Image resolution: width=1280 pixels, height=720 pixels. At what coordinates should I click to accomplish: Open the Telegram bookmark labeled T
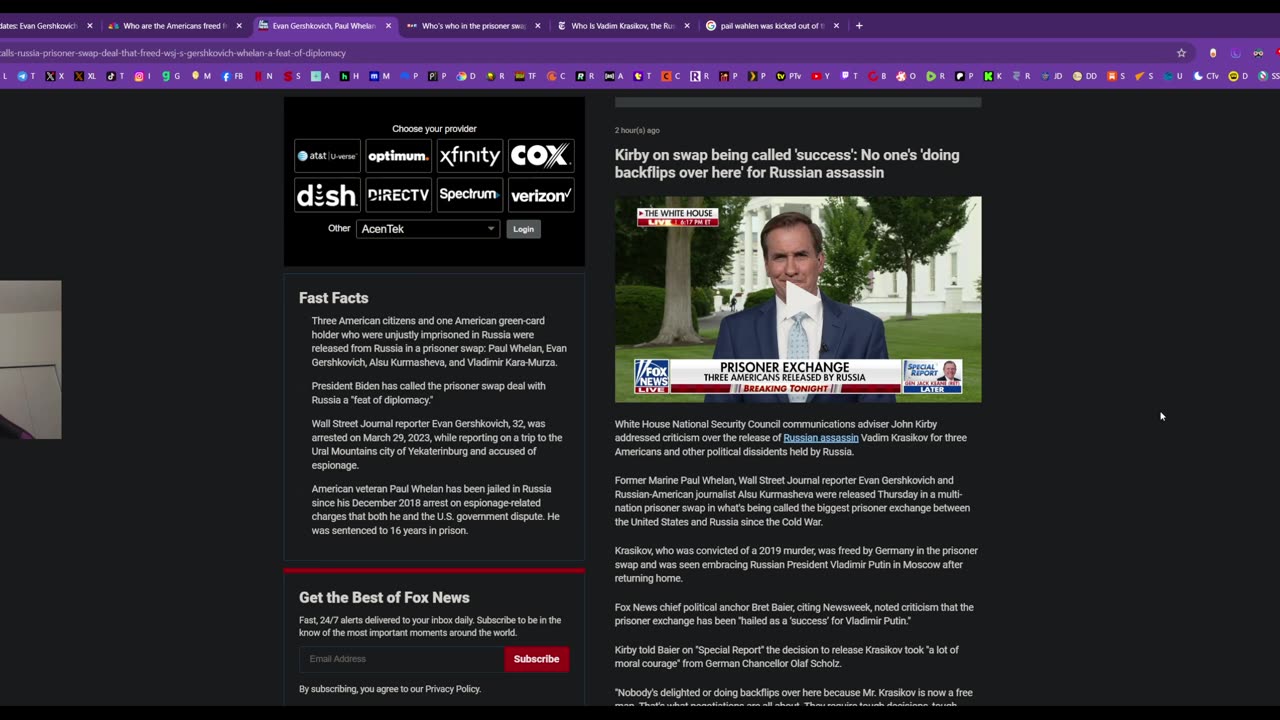click(27, 76)
